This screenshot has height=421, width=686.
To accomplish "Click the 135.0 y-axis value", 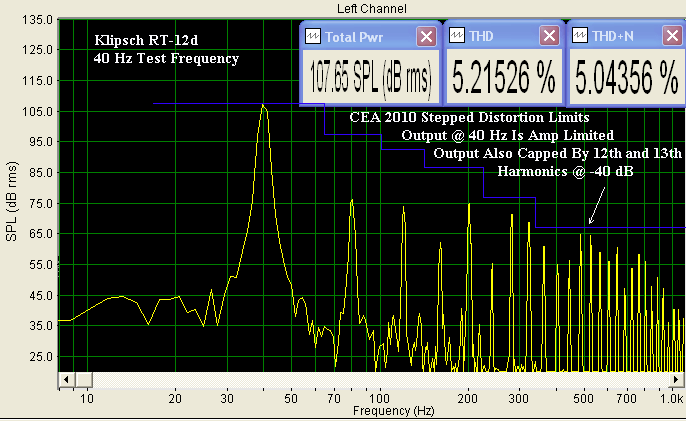I will (x=37, y=20).
